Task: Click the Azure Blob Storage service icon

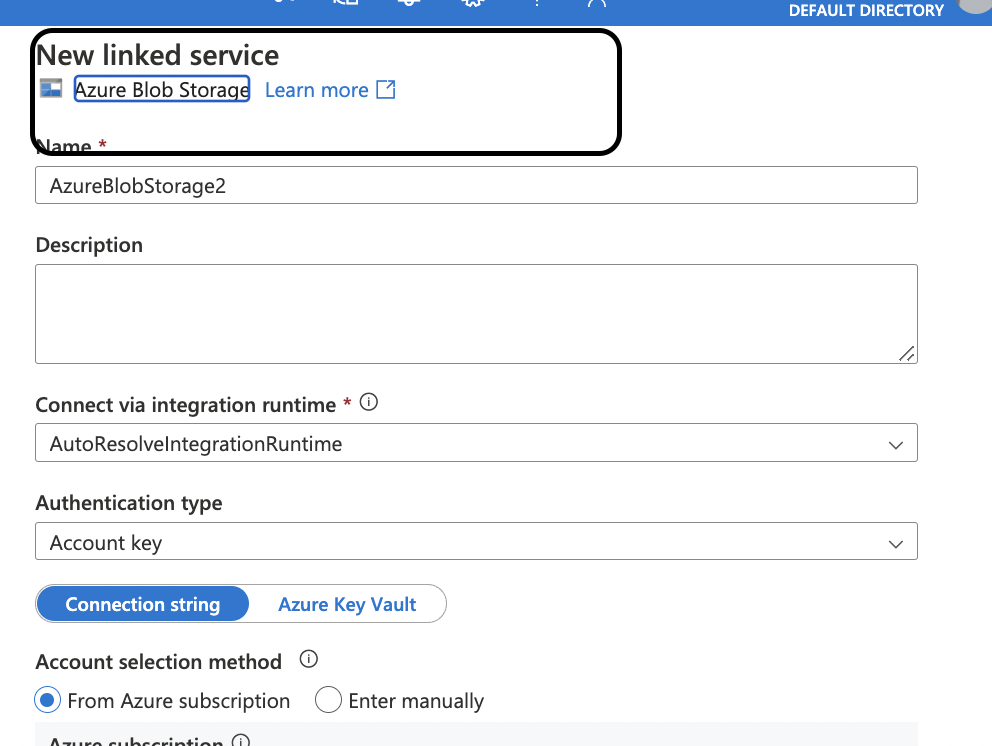Action: pos(49,88)
